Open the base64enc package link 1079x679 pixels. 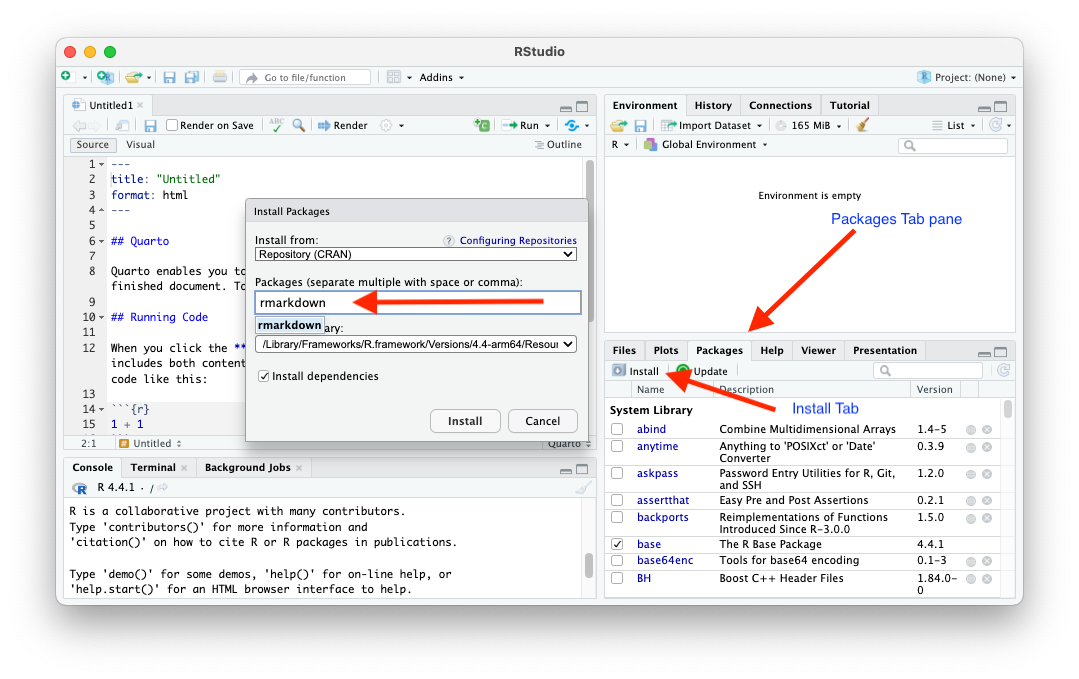tap(665, 560)
